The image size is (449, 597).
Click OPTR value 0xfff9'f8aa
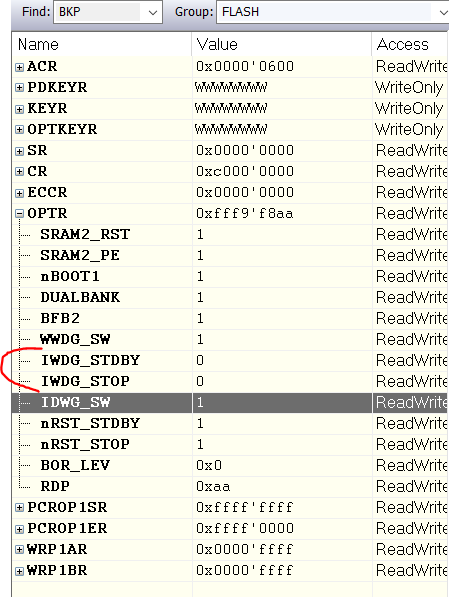tap(245, 214)
